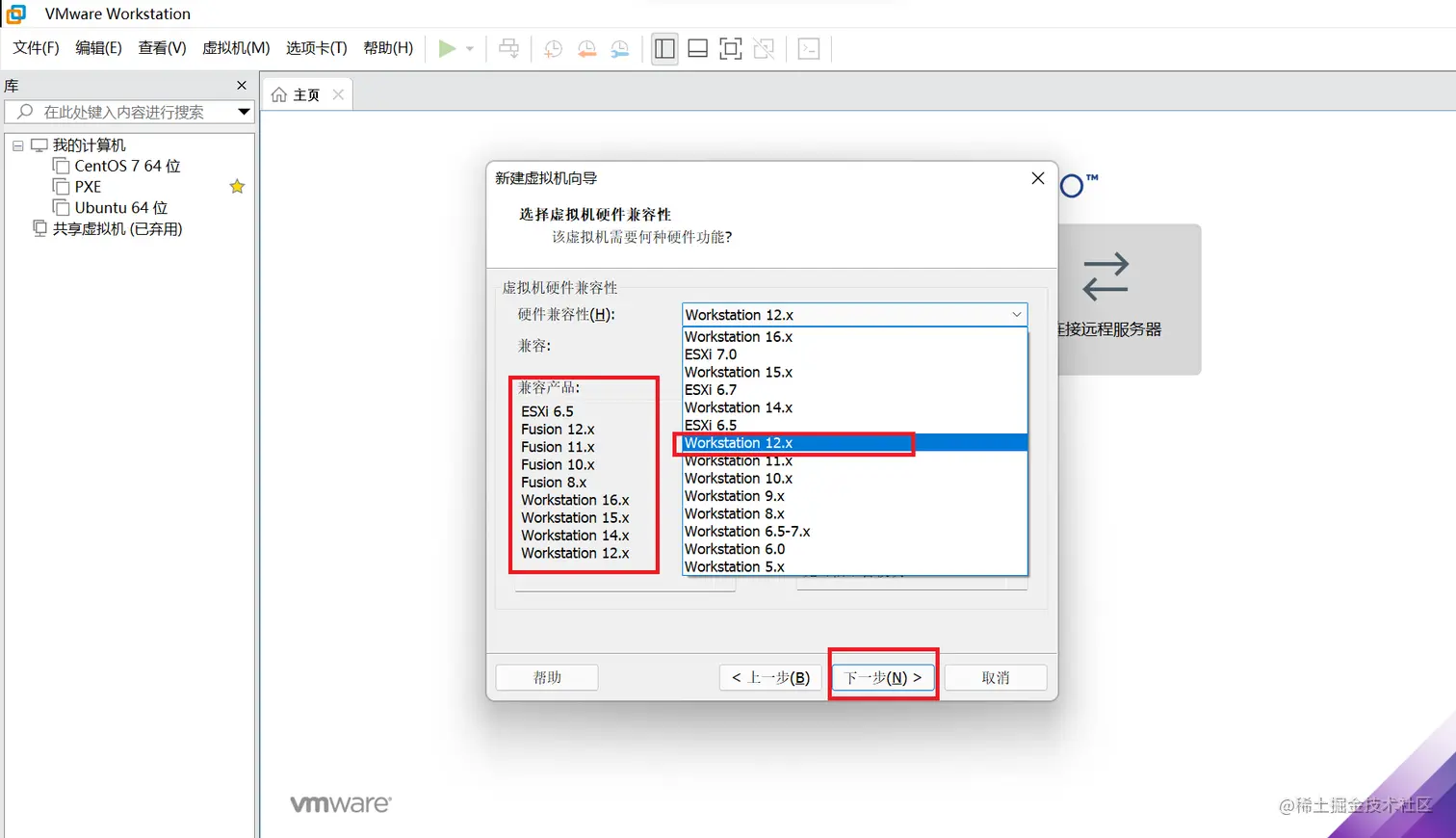Click the take snapshot toolbar icon
Screen dimensions: 1456x838
click(x=553, y=49)
